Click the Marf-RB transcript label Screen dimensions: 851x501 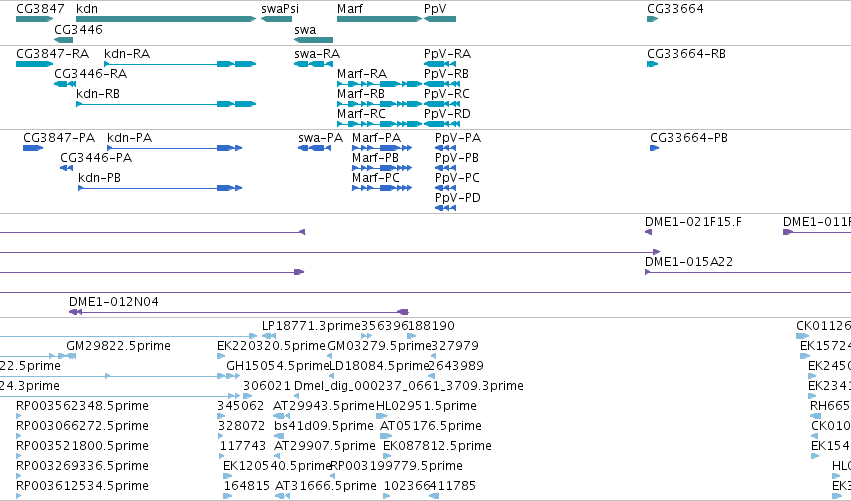tap(360, 94)
